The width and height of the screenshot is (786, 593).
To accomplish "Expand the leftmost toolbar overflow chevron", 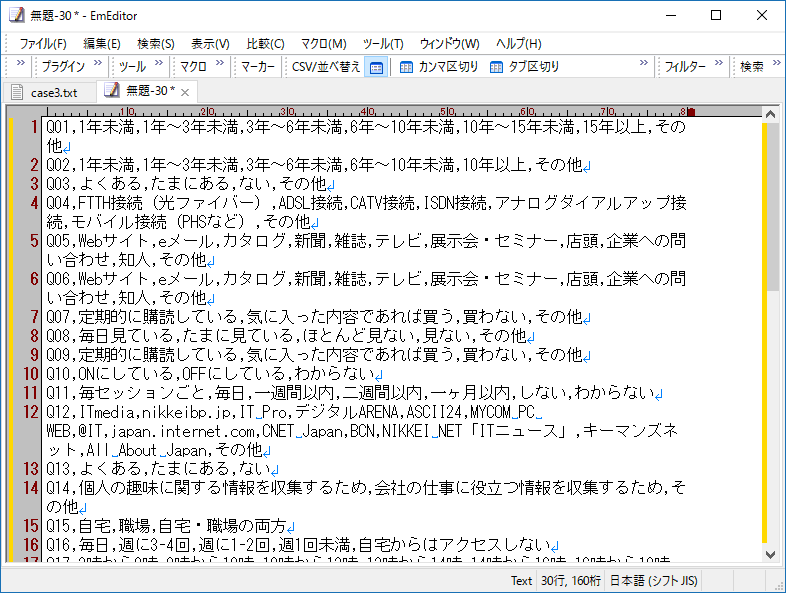I will [x=21, y=63].
